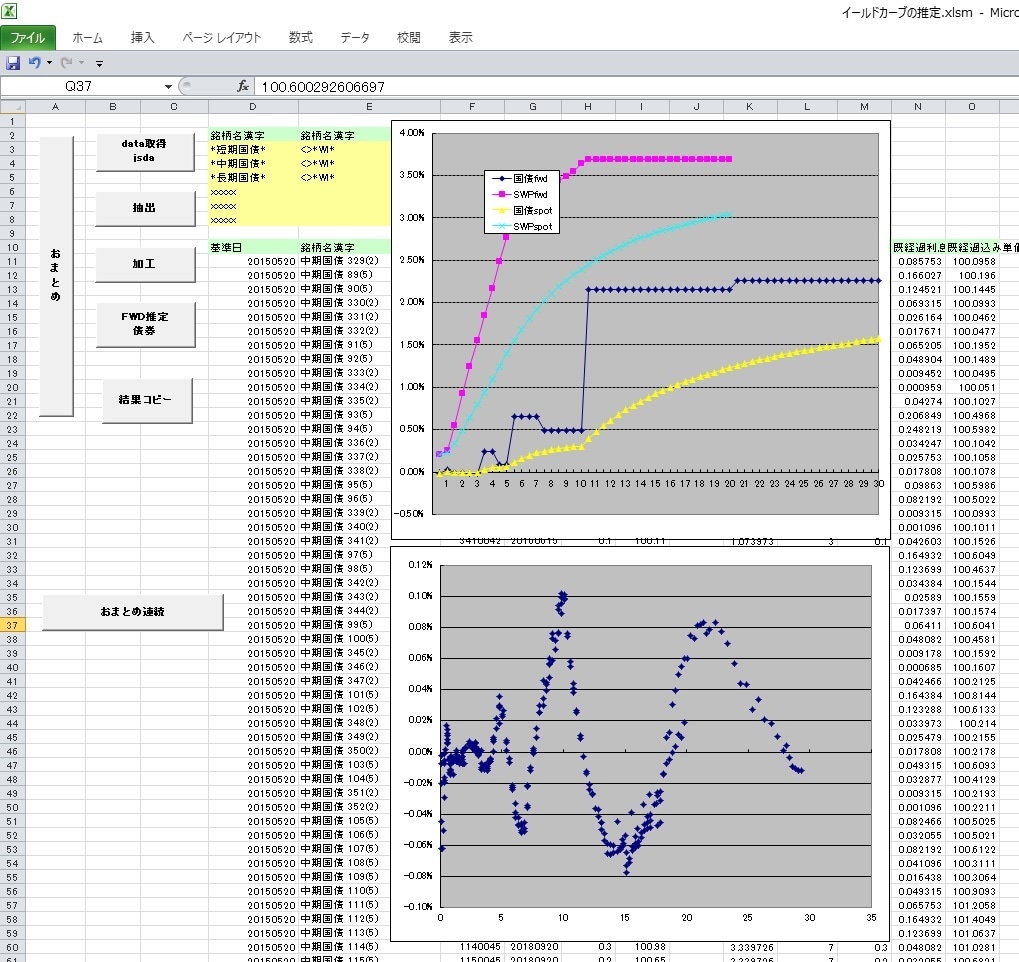The width and height of the screenshot is (1019, 962).
Task: Click the Excel application icon in title bar
Action: coord(9,10)
